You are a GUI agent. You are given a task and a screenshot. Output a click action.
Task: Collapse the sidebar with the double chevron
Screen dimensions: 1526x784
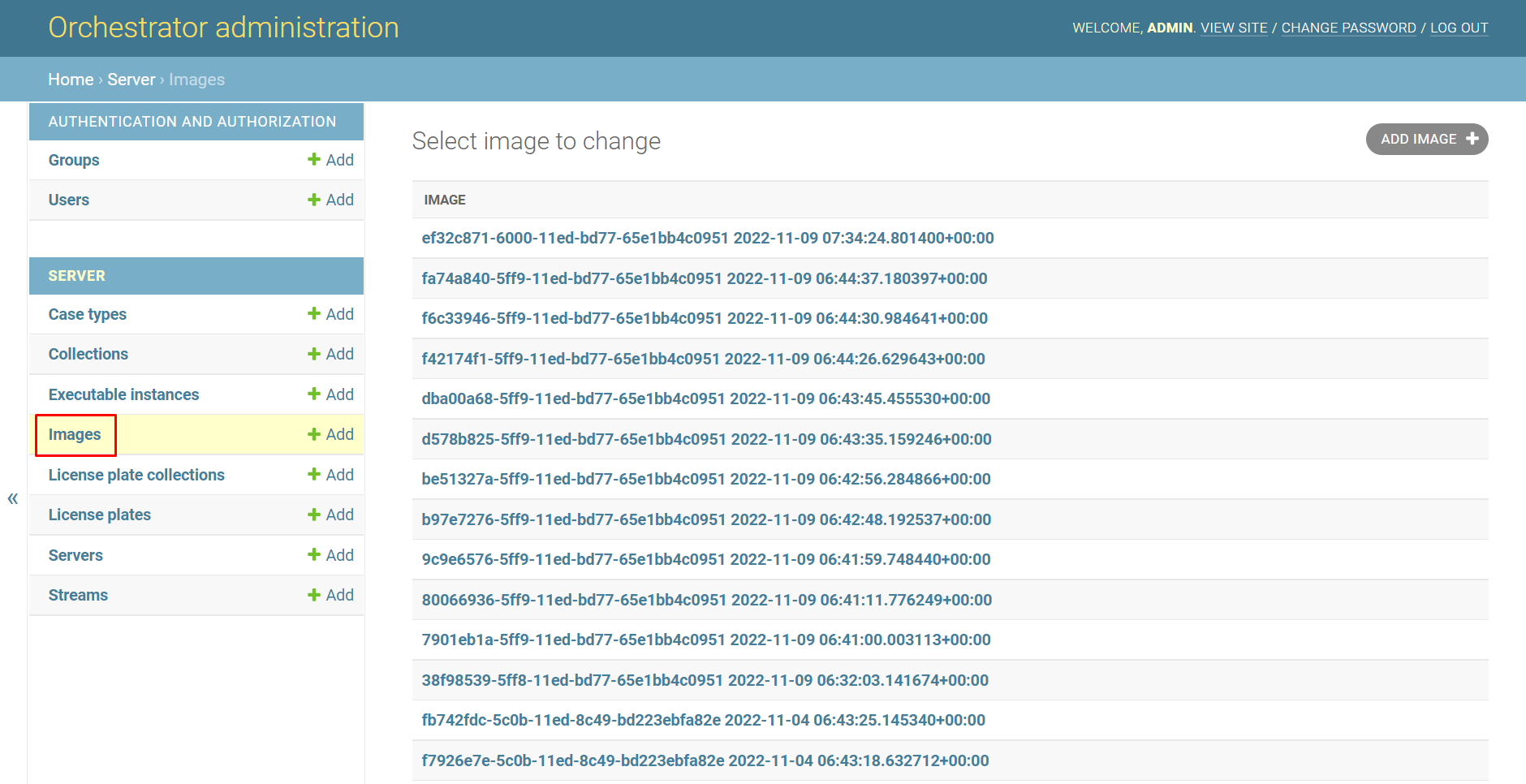coord(13,498)
